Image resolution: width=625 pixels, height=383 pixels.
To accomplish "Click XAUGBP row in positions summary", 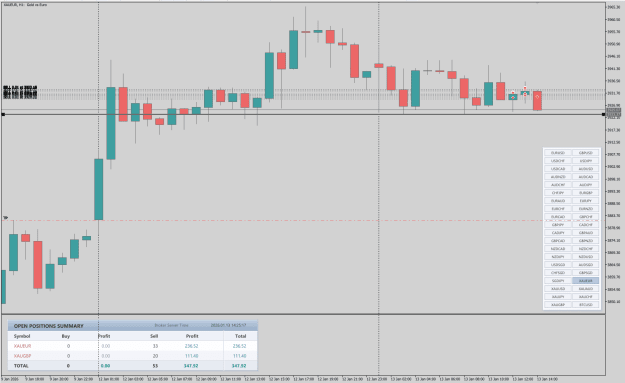I will pyautogui.click(x=132, y=356).
